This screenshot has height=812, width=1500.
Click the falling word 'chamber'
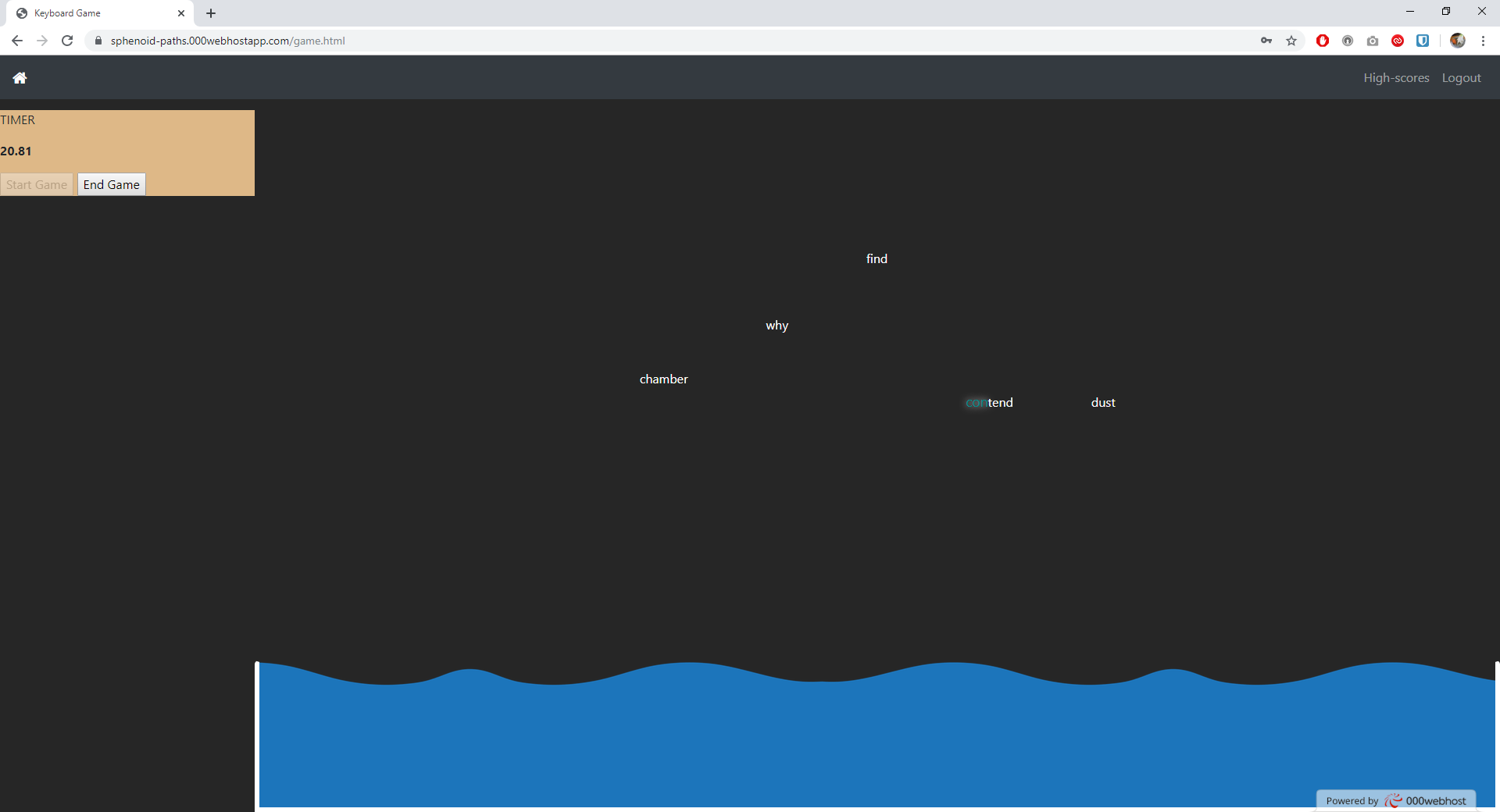(x=663, y=379)
